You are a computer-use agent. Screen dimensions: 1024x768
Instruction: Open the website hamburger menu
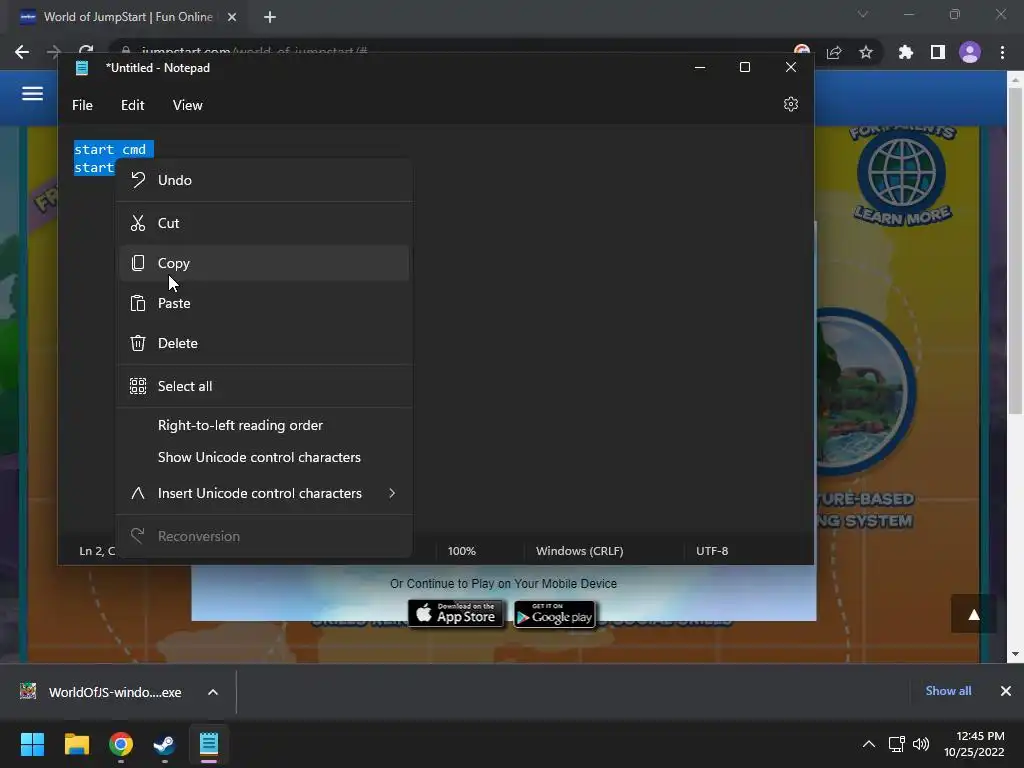point(33,94)
